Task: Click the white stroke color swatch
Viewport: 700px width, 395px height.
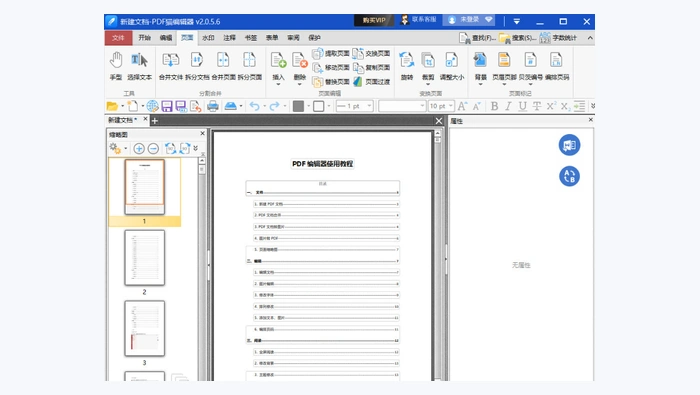Action: coord(318,106)
